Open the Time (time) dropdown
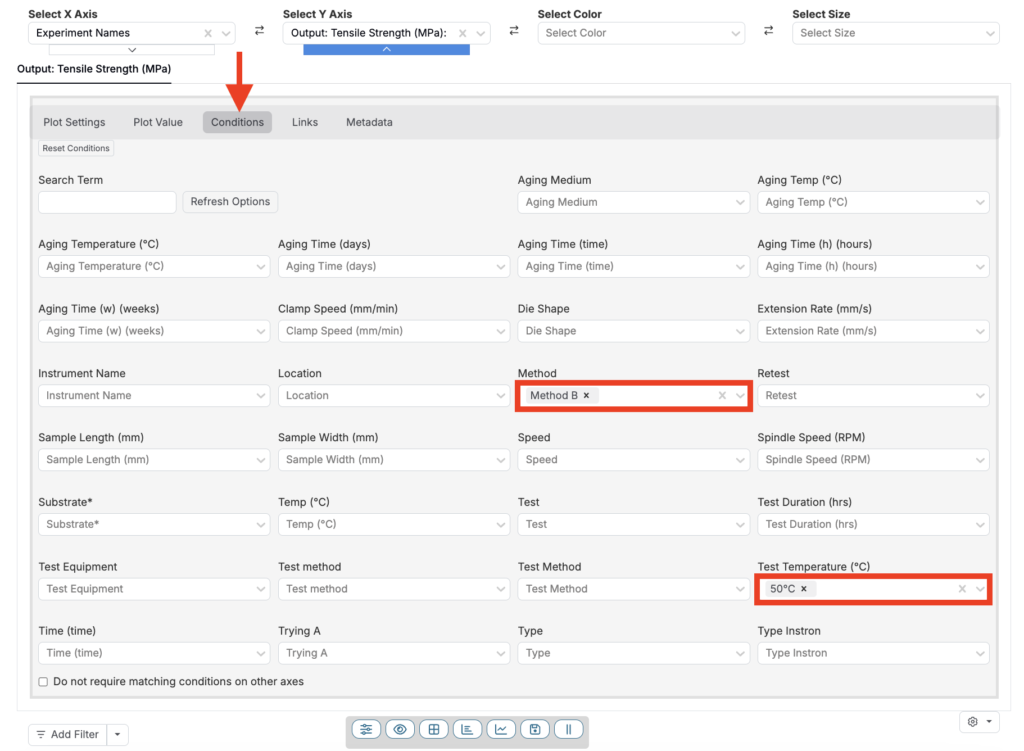Viewport: 1024px width, 751px height. click(153, 653)
